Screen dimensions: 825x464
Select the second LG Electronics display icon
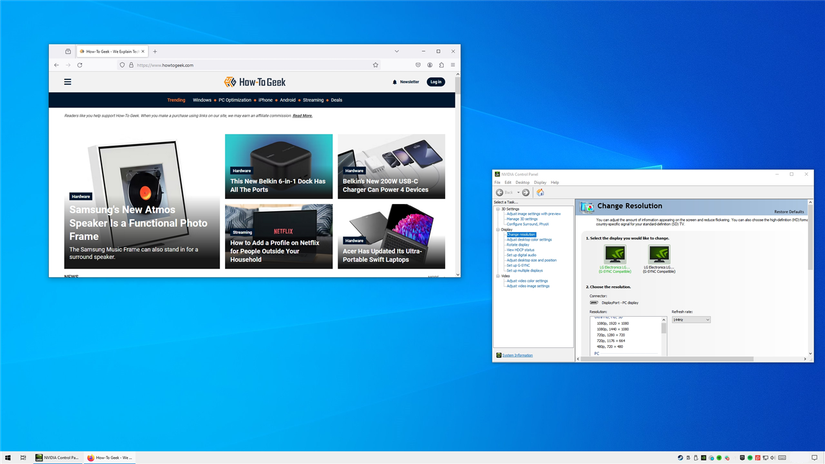pyautogui.click(x=659, y=254)
